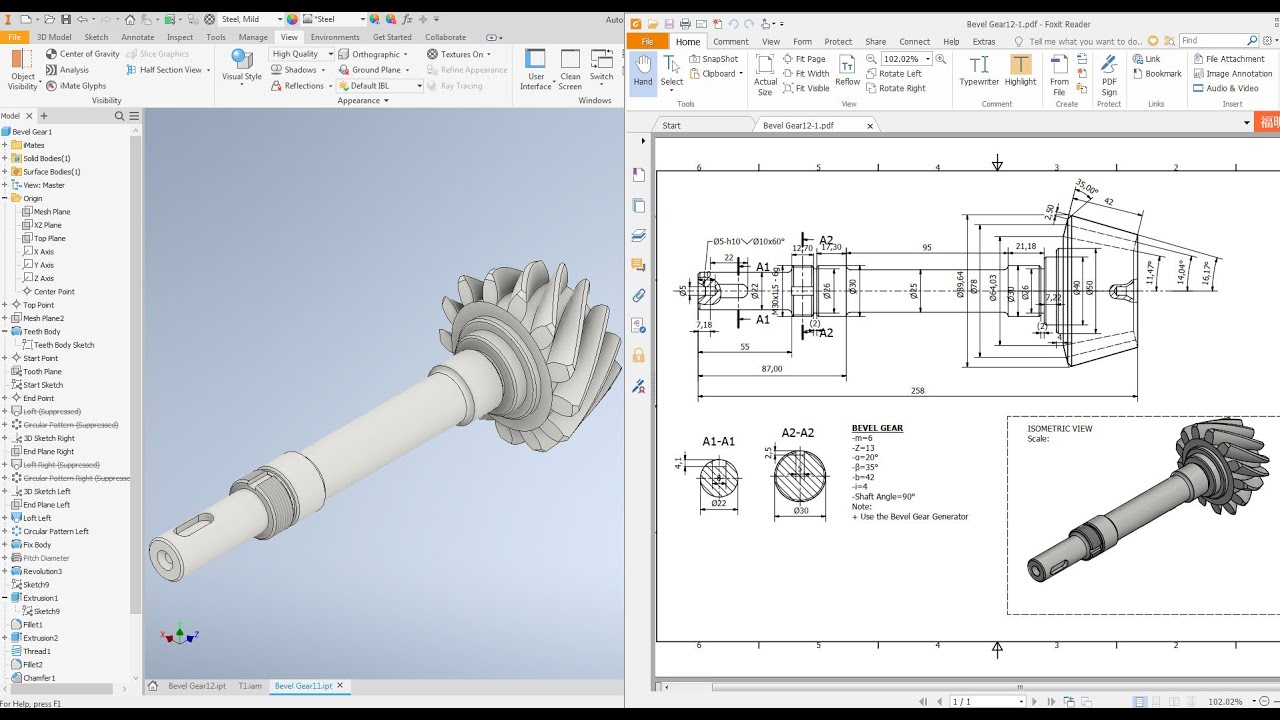This screenshot has height=720, width=1280.
Task: Click the Clean Screen icon
Action: (570, 59)
